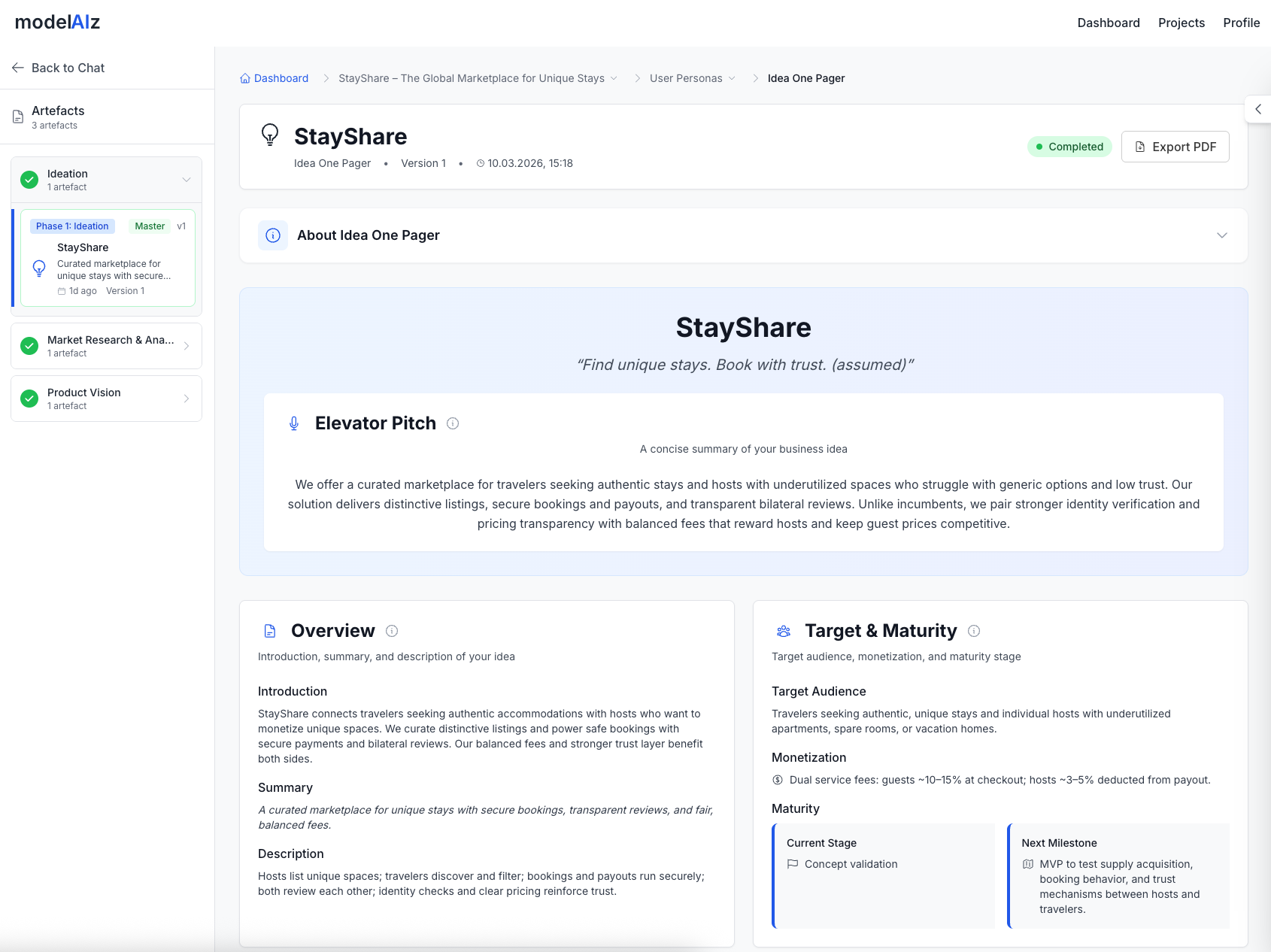This screenshot has height=952, width=1271.
Task: Click the microphone icon by Elevator Pitch
Action: tap(294, 423)
